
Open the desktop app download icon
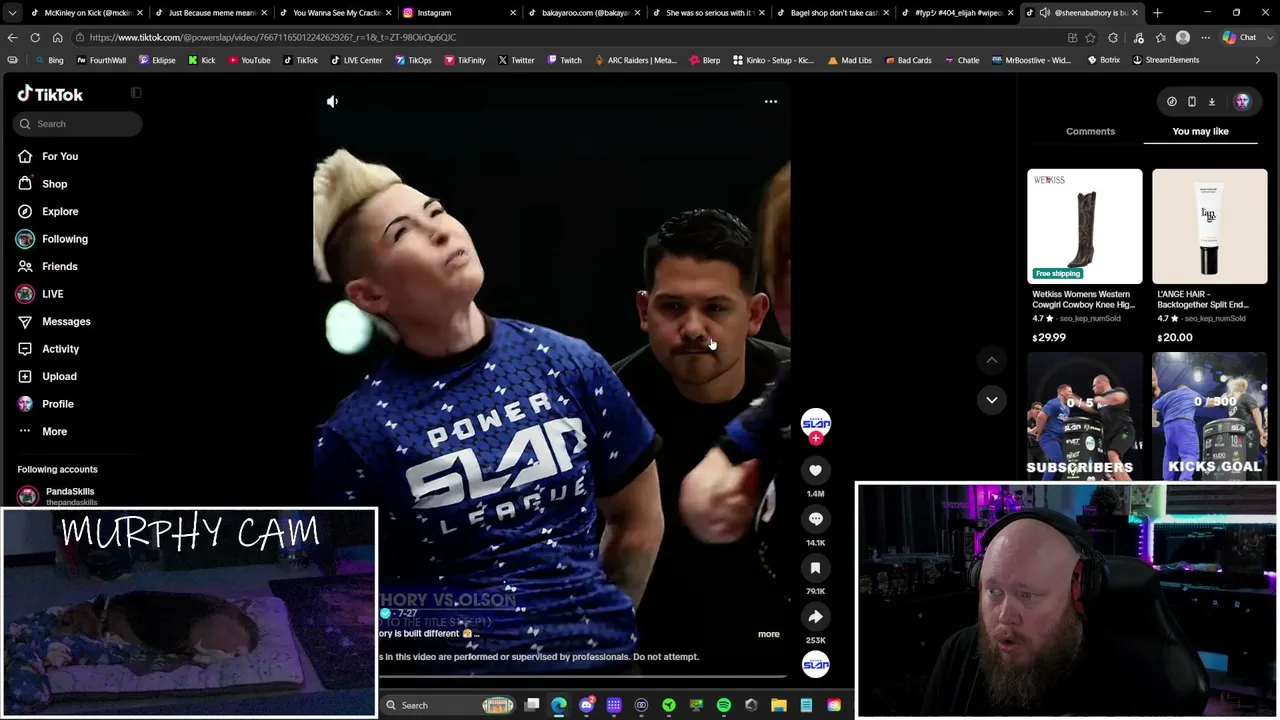(x=1212, y=101)
